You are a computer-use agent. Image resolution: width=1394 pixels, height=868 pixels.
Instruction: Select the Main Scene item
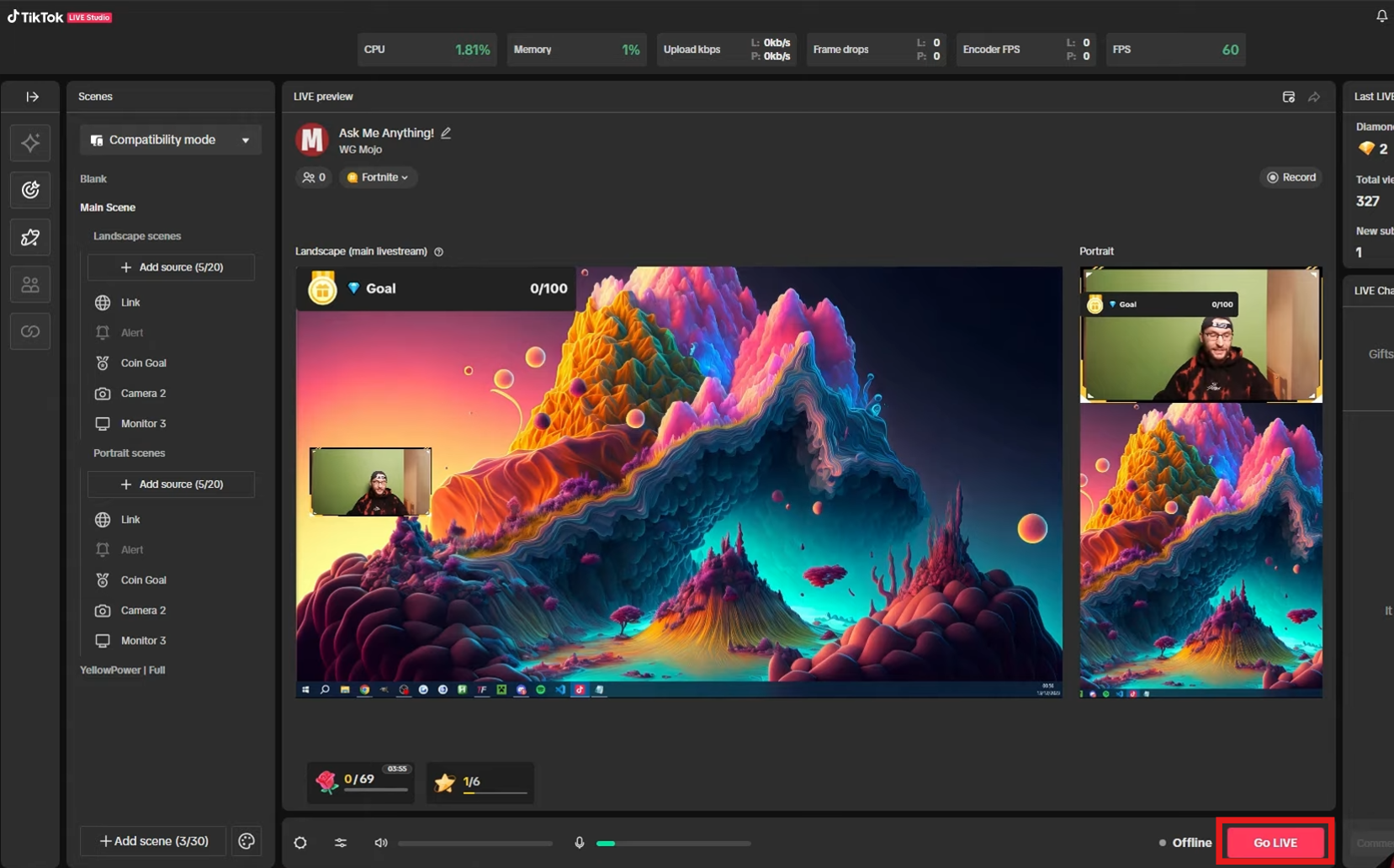pyautogui.click(x=108, y=208)
